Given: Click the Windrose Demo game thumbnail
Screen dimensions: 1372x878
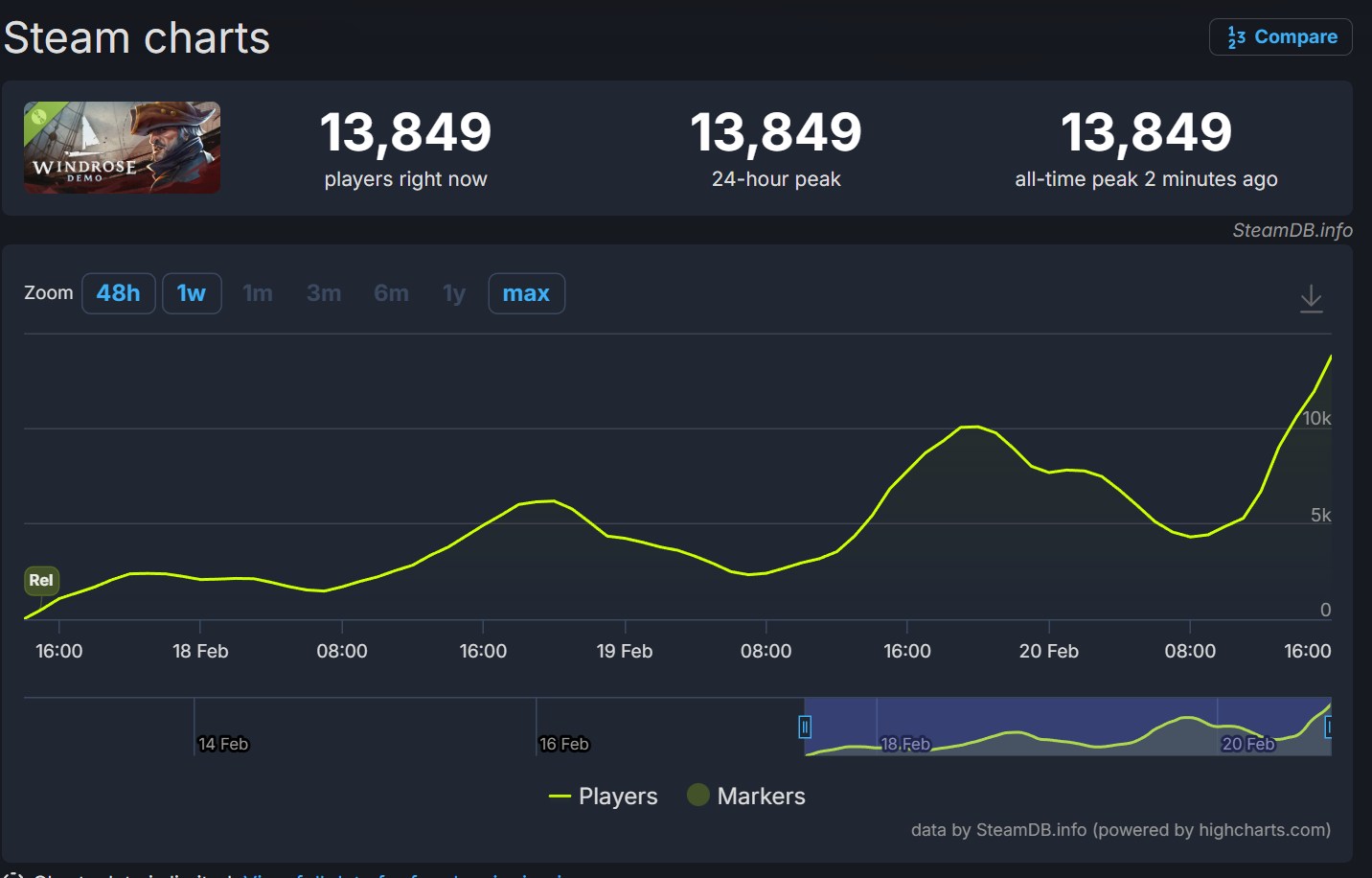Looking at the screenshot, I should coord(122,148).
